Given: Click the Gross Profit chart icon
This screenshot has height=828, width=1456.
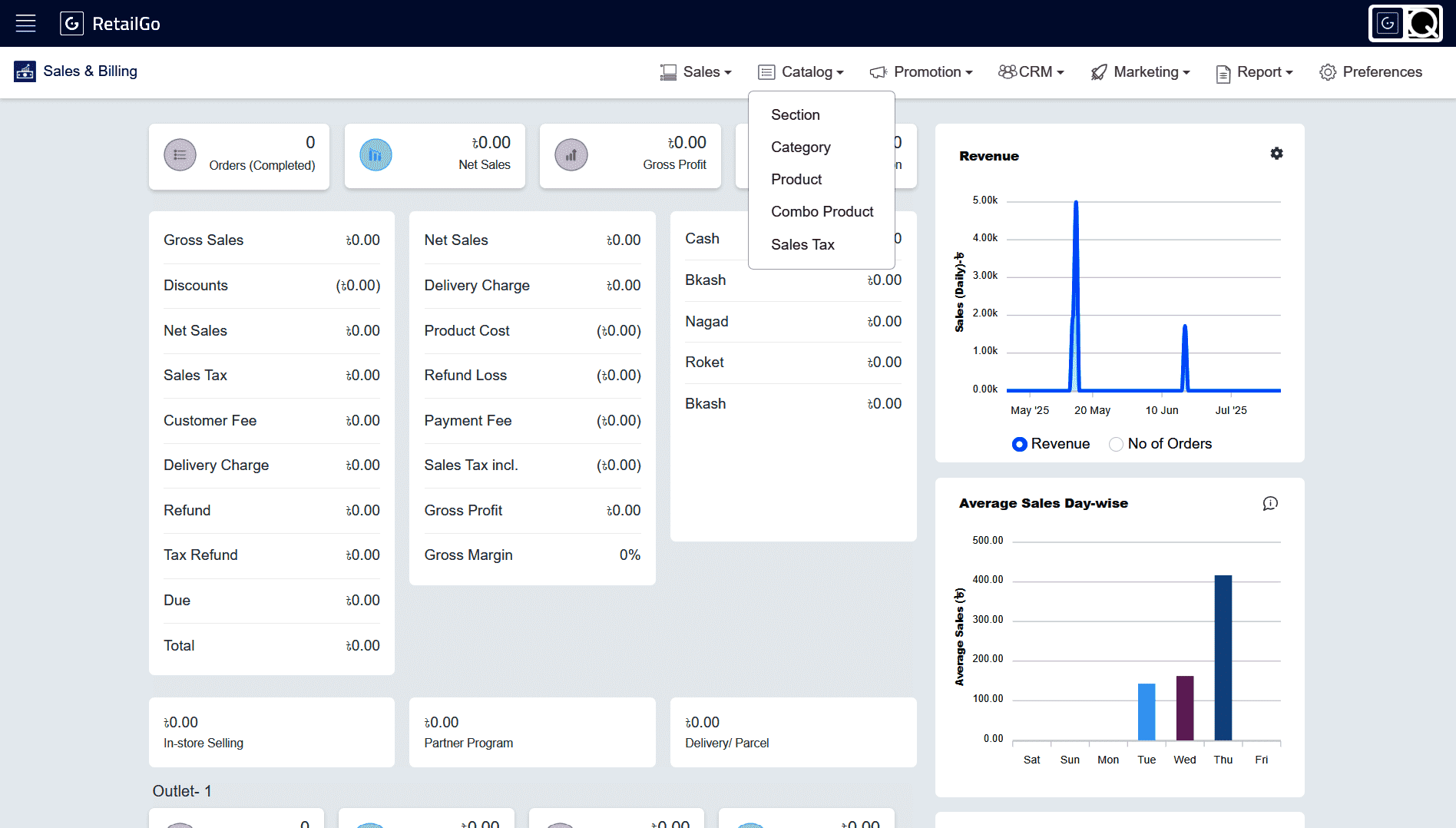Looking at the screenshot, I should coord(571,155).
